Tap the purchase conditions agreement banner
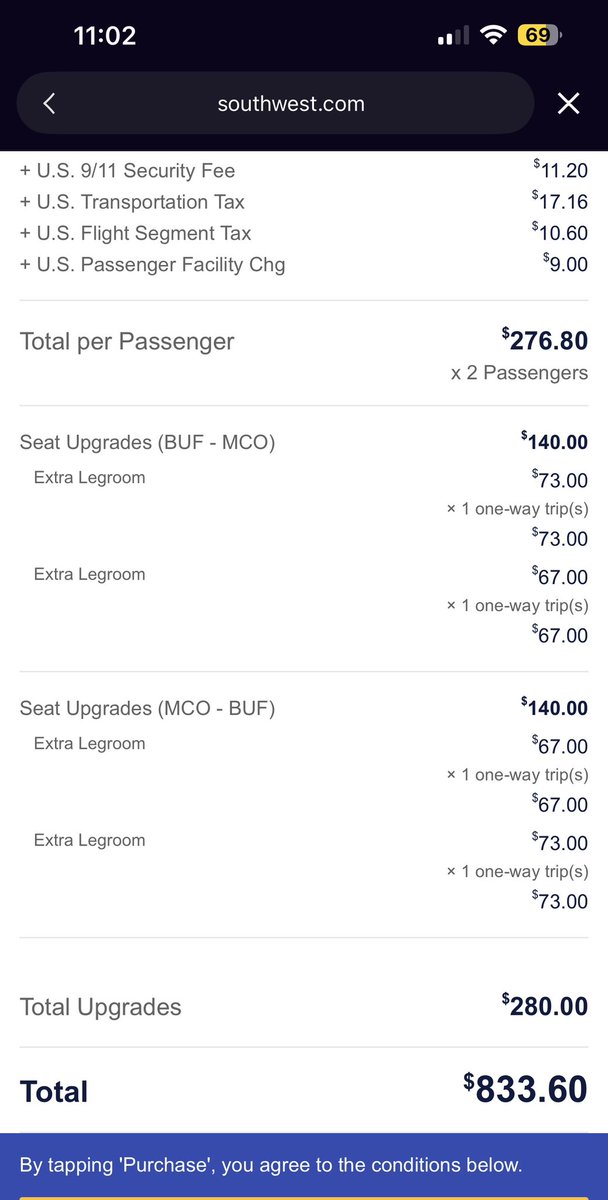The width and height of the screenshot is (608, 1200). click(x=271, y=1165)
